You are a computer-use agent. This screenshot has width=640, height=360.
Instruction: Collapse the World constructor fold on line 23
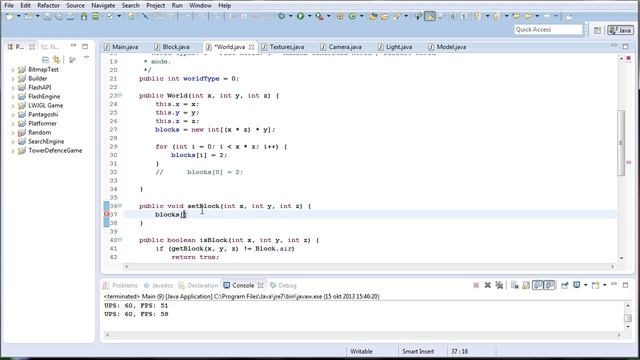pyautogui.click(x=120, y=95)
